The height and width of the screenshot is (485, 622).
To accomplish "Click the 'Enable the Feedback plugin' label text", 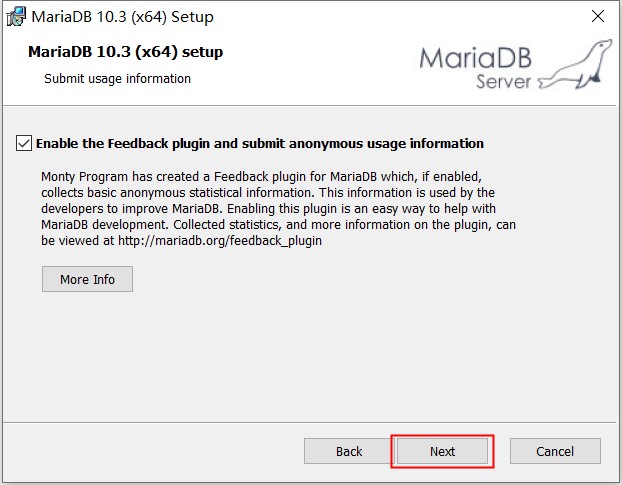I will (259, 143).
